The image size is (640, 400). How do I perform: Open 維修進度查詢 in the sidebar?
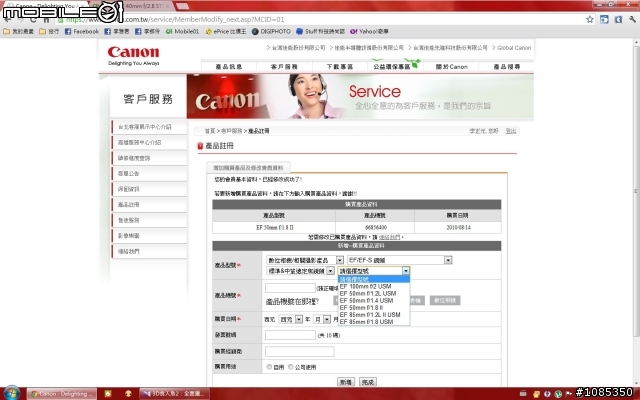[x=149, y=158]
